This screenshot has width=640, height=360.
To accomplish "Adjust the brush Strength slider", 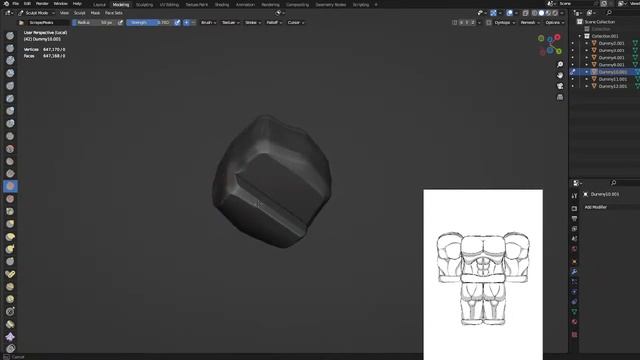I will pyautogui.click(x=150, y=22).
